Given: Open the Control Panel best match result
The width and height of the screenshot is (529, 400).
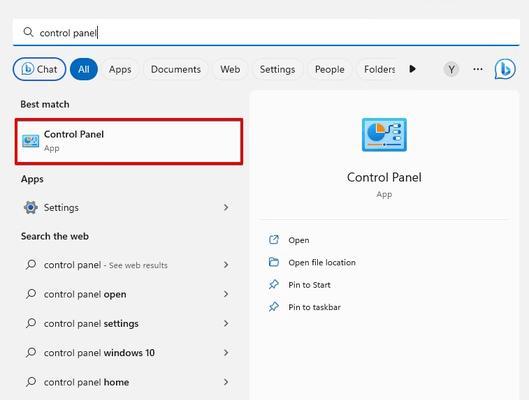Looking at the screenshot, I should click(x=129, y=141).
